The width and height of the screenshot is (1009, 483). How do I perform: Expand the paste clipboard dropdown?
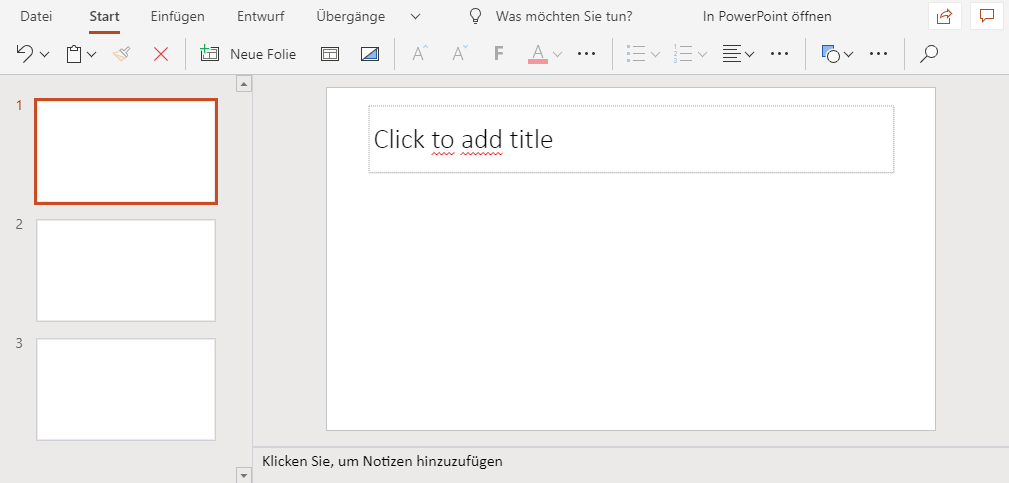[x=92, y=54]
